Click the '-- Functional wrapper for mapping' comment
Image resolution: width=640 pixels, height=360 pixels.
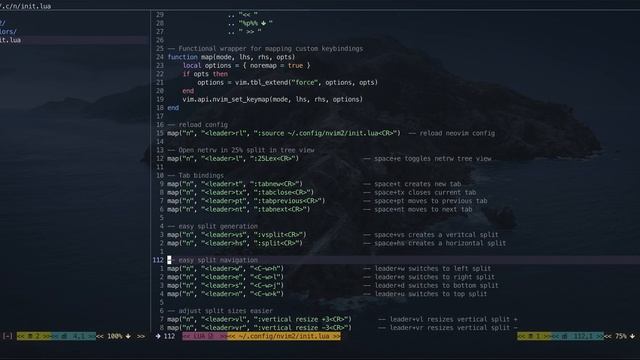click(265, 49)
